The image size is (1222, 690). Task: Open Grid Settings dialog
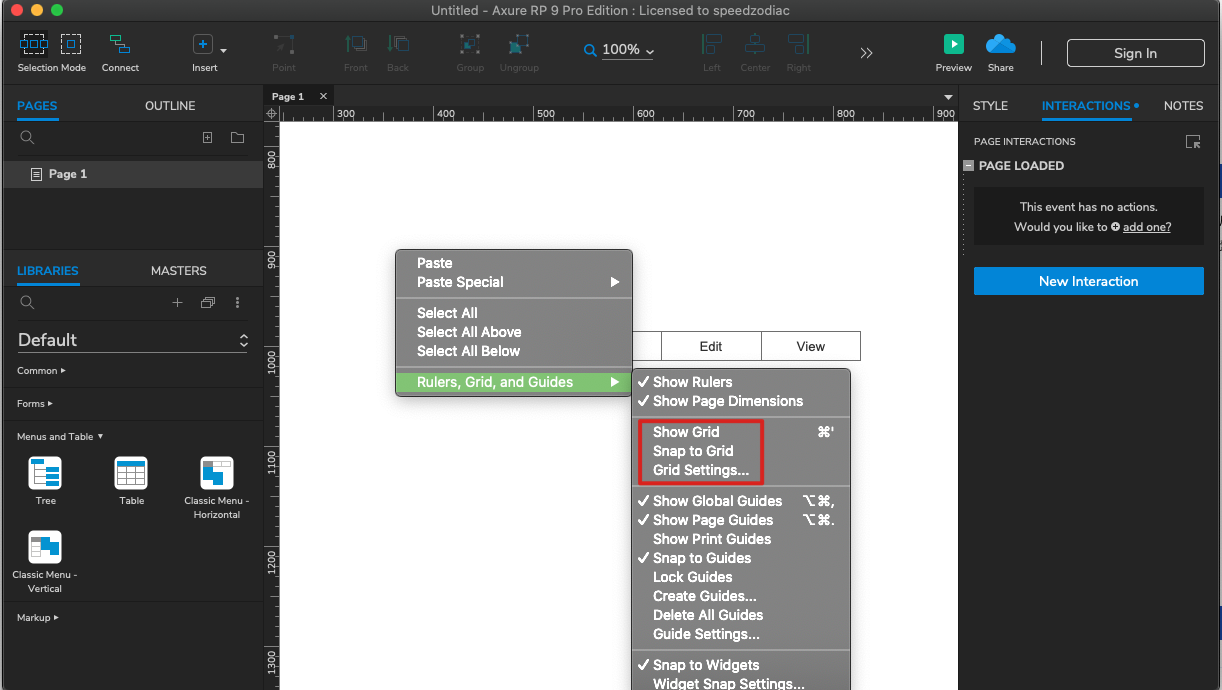(741, 470)
